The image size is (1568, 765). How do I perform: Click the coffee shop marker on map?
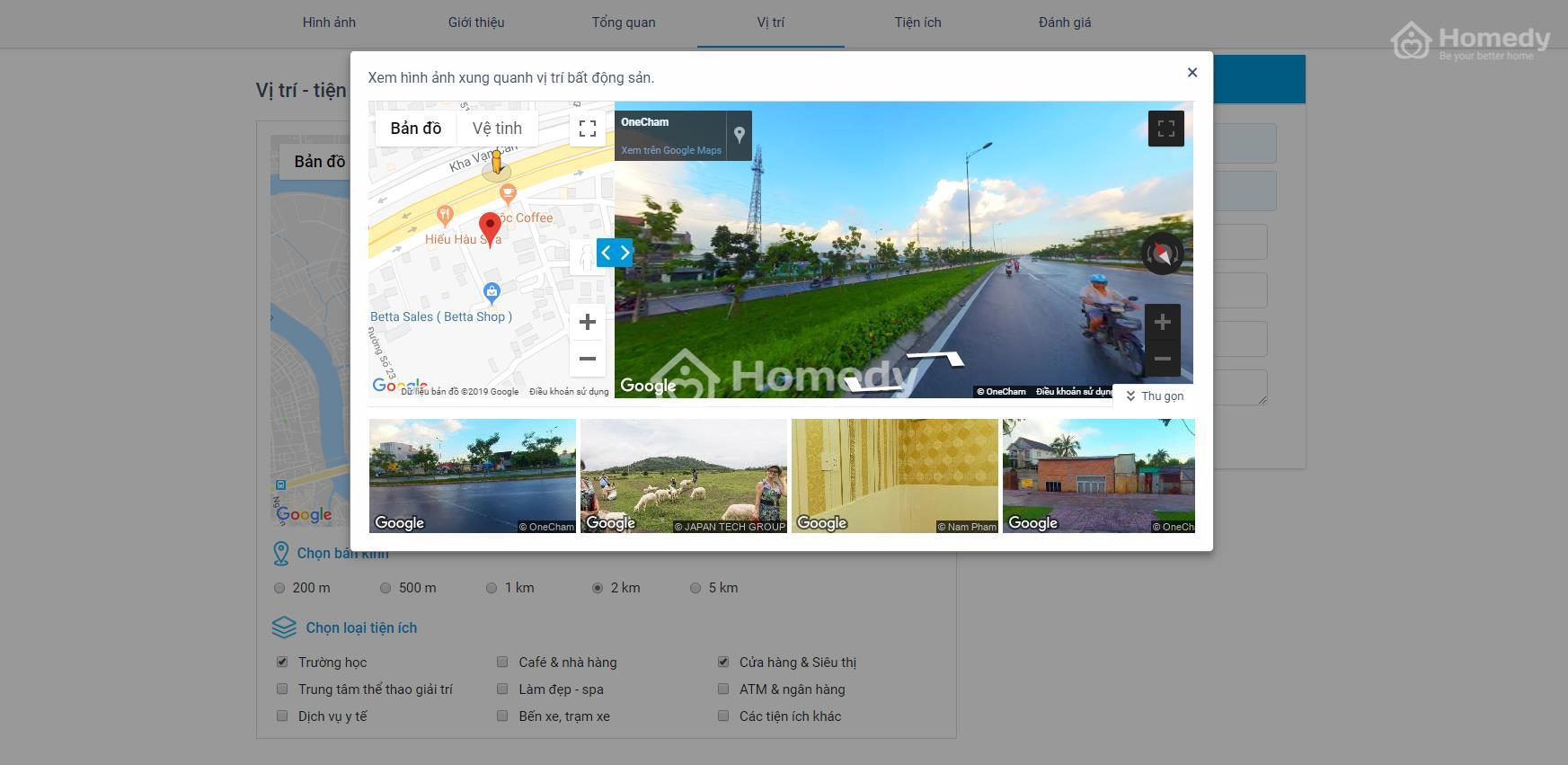508,193
